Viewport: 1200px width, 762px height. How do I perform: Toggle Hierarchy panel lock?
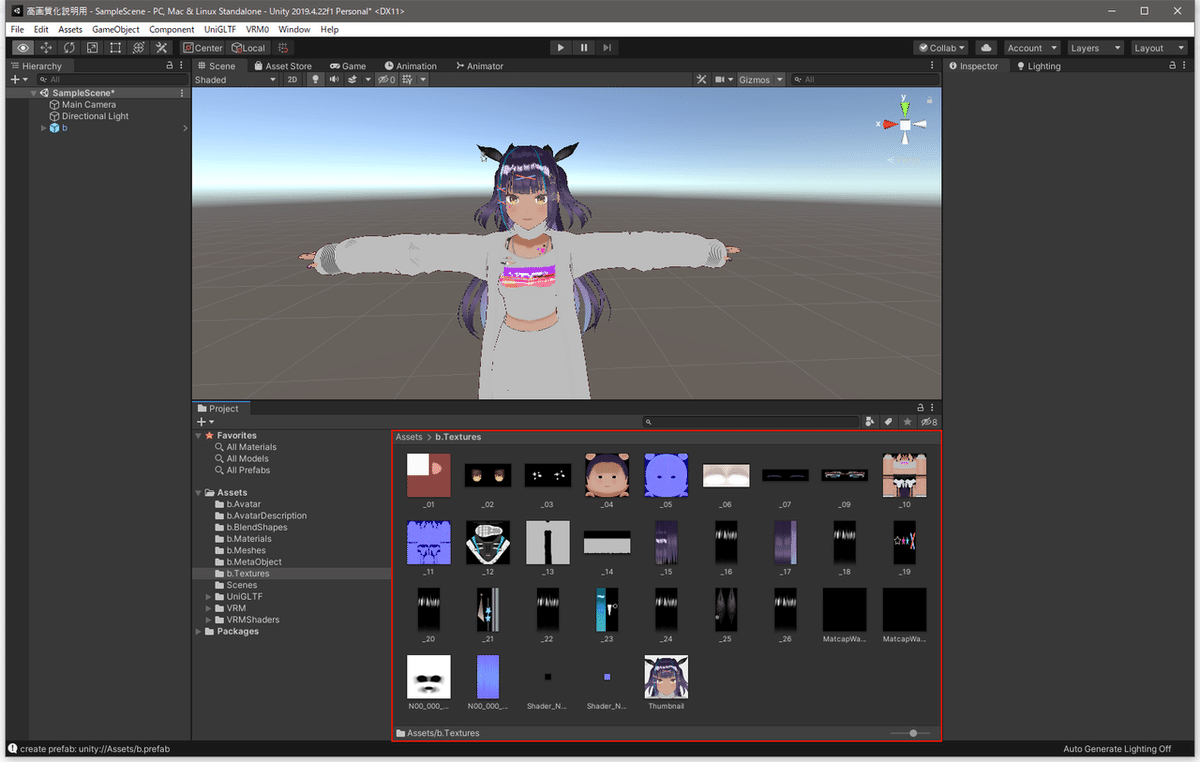[x=170, y=66]
